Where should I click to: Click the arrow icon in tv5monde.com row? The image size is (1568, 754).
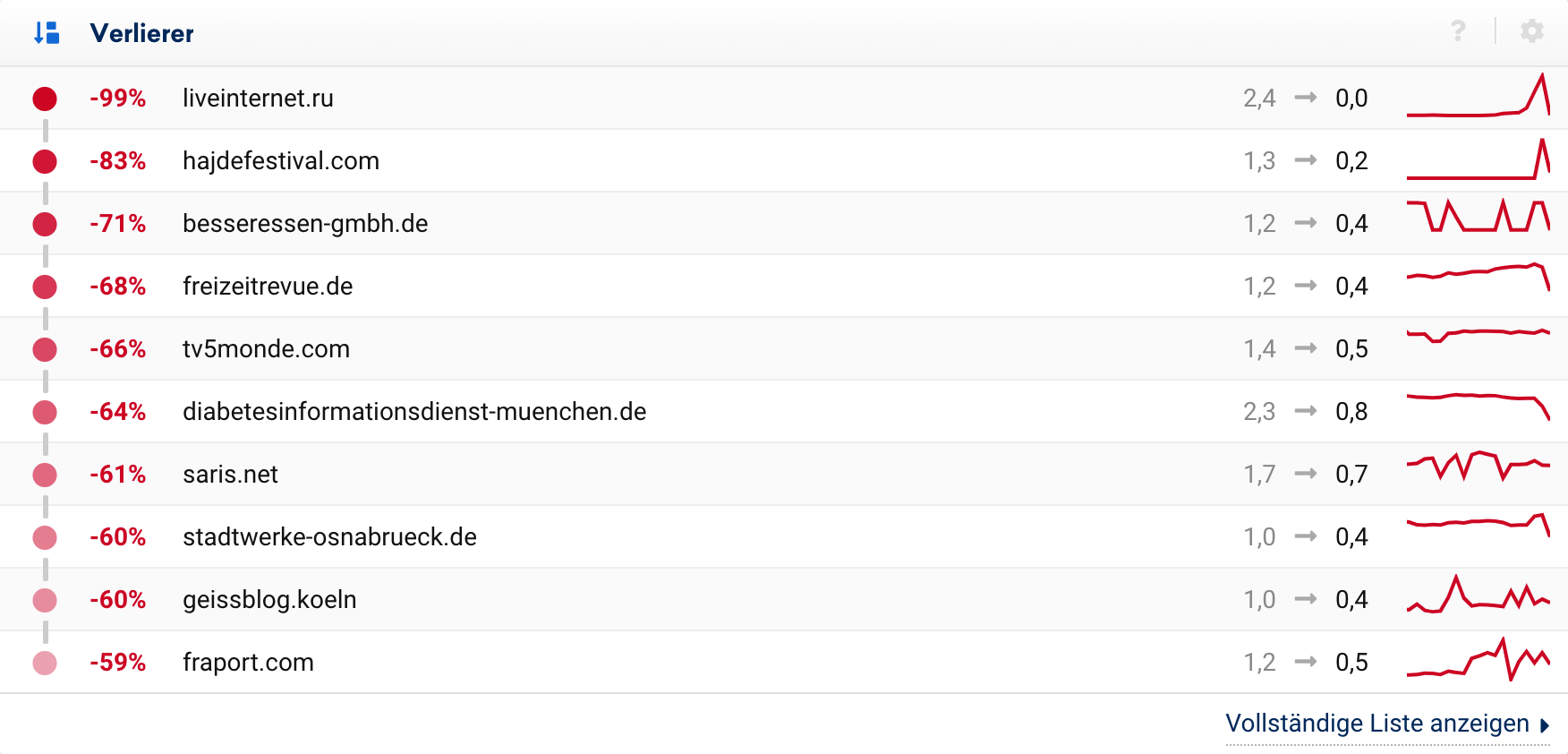(1306, 348)
